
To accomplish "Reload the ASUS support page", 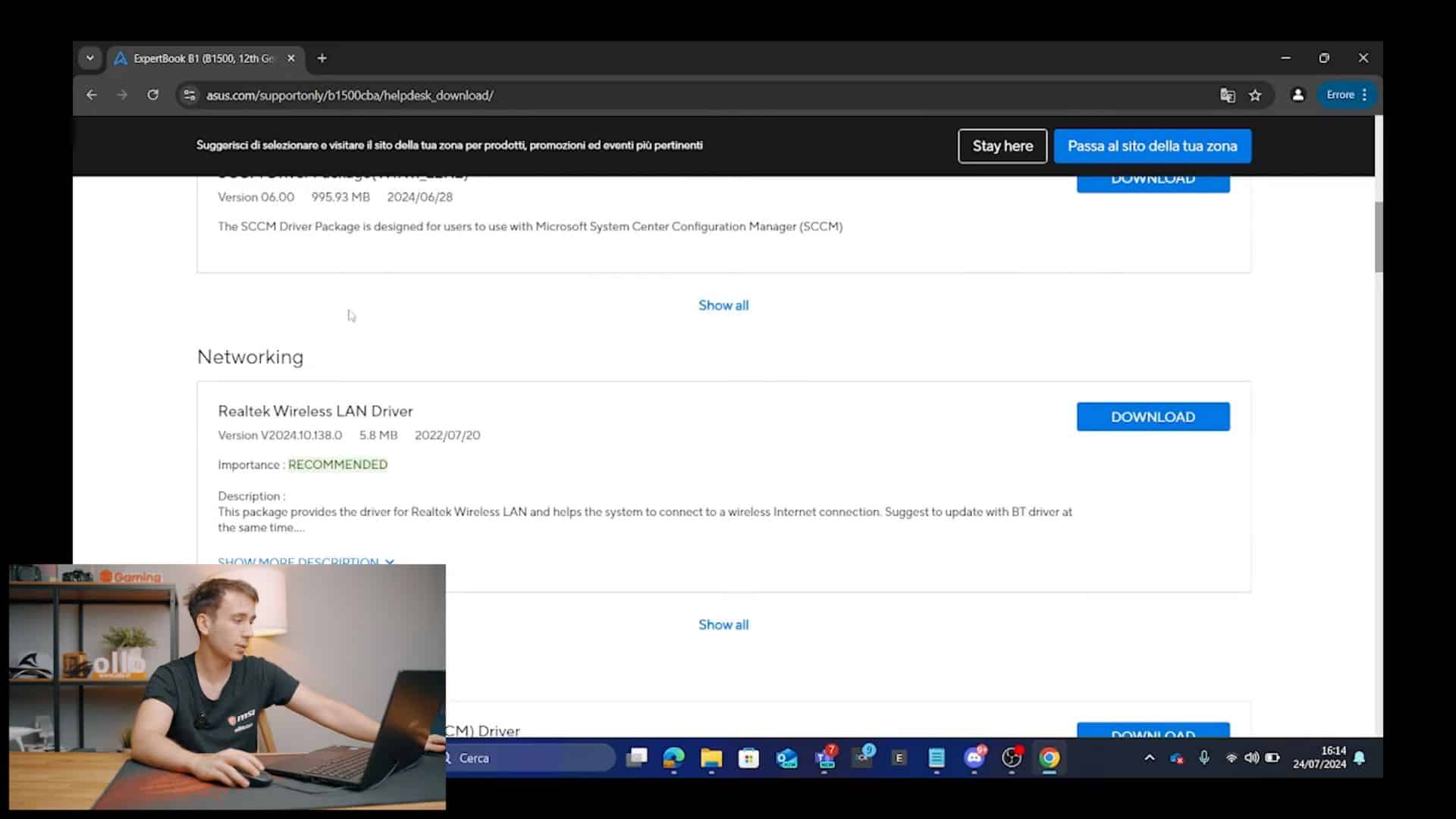I will pos(153,95).
